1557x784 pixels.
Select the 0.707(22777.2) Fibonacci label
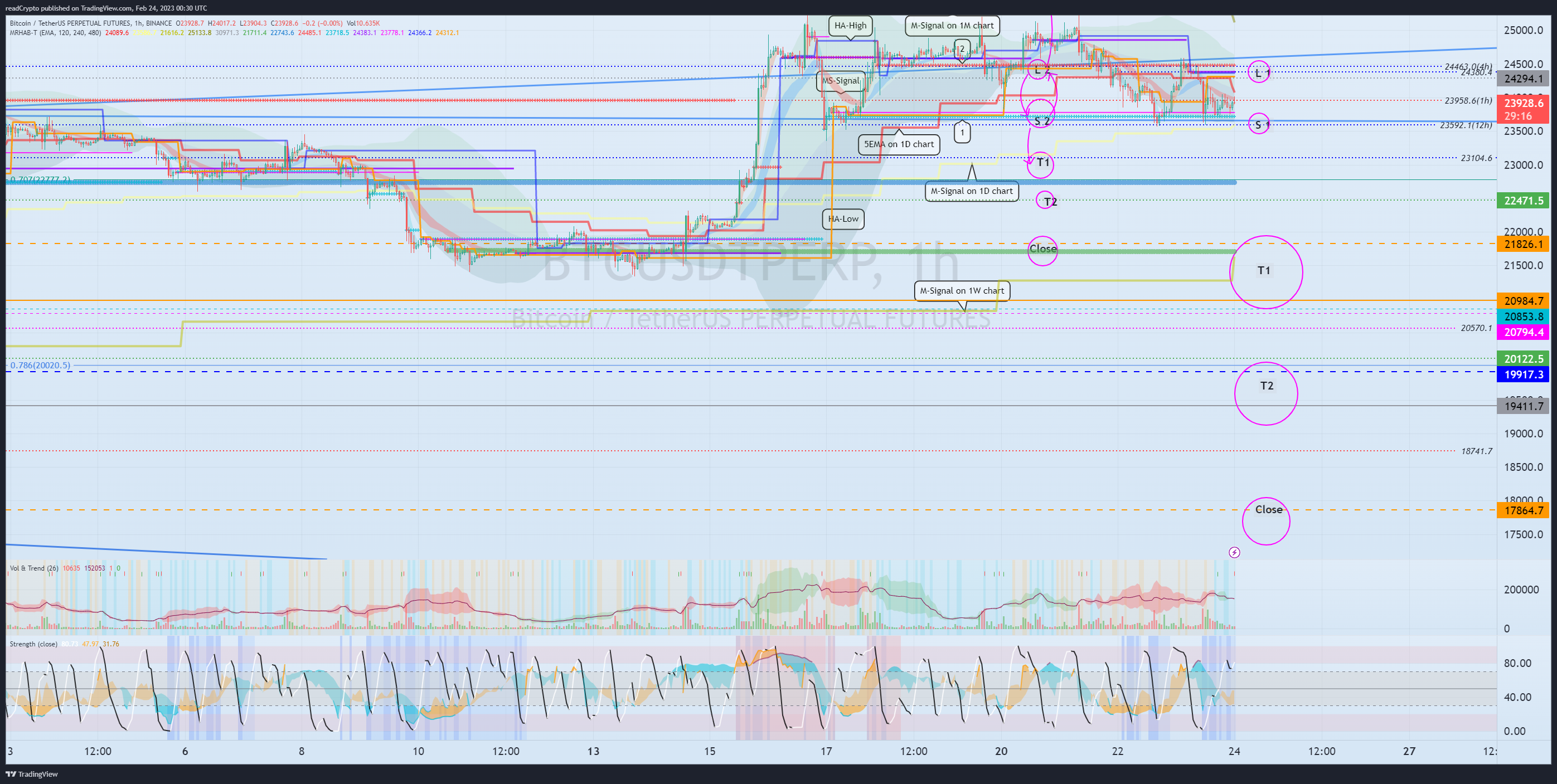point(40,180)
